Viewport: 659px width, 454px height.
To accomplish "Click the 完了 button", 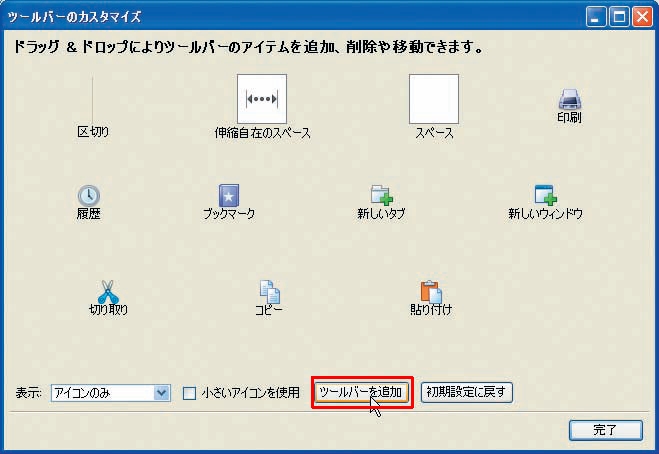I will (606, 430).
